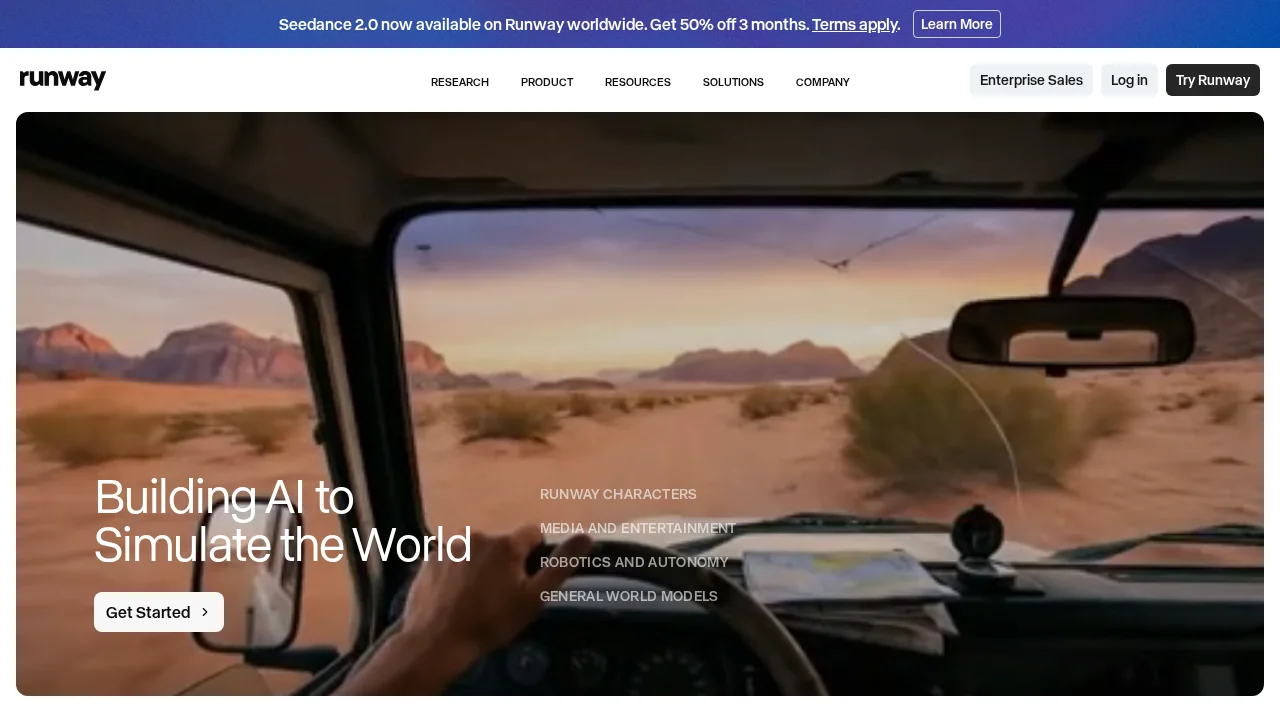Image resolution: width=1280 pixels, height=720 pixels.
Task: Click the Seedance 2.0 announcement text
Action: pos(543,24)
